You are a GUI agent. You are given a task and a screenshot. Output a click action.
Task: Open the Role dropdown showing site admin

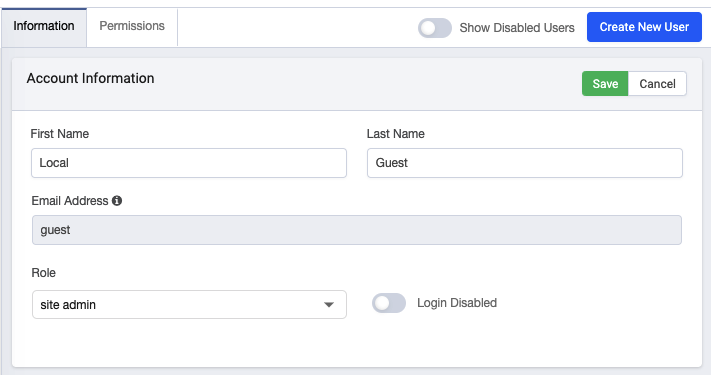click(x=190, y=305)
